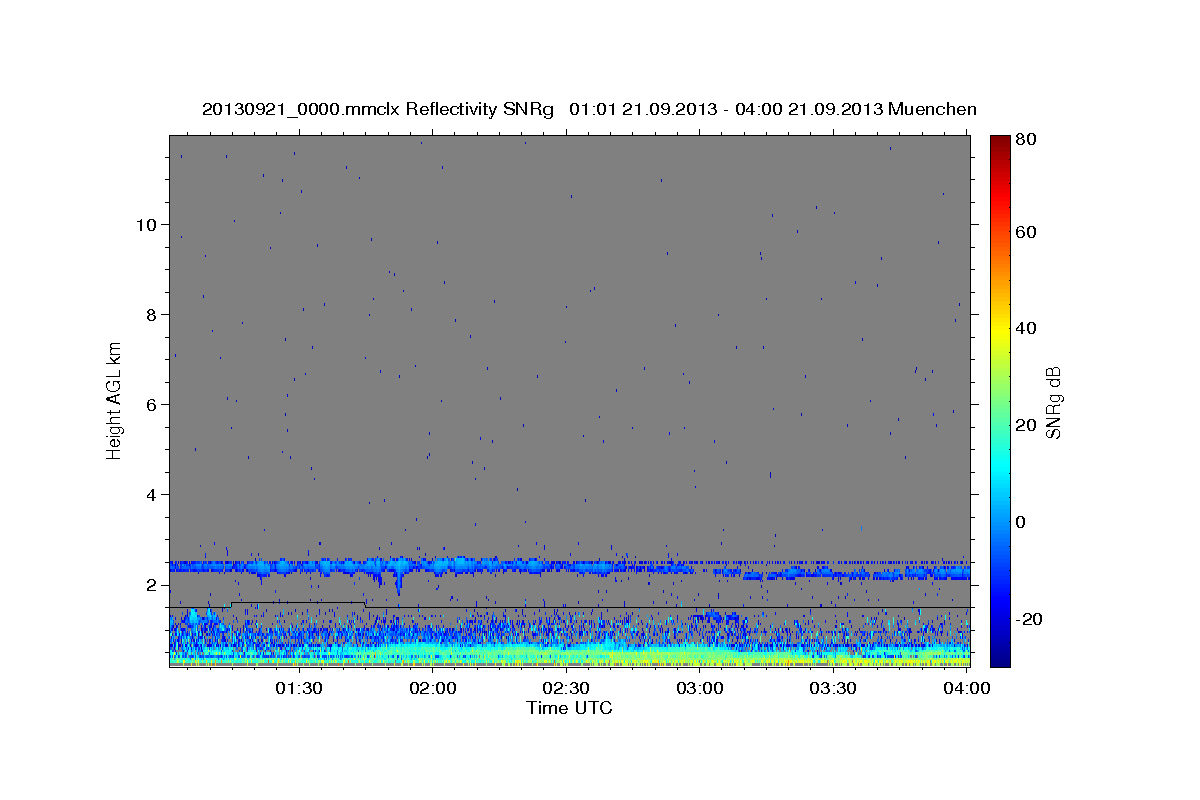Image resolution: width=1200 pixels, height=800 pixels.
Task: Click the height tick label 4
Action: (x=150, y=494)
